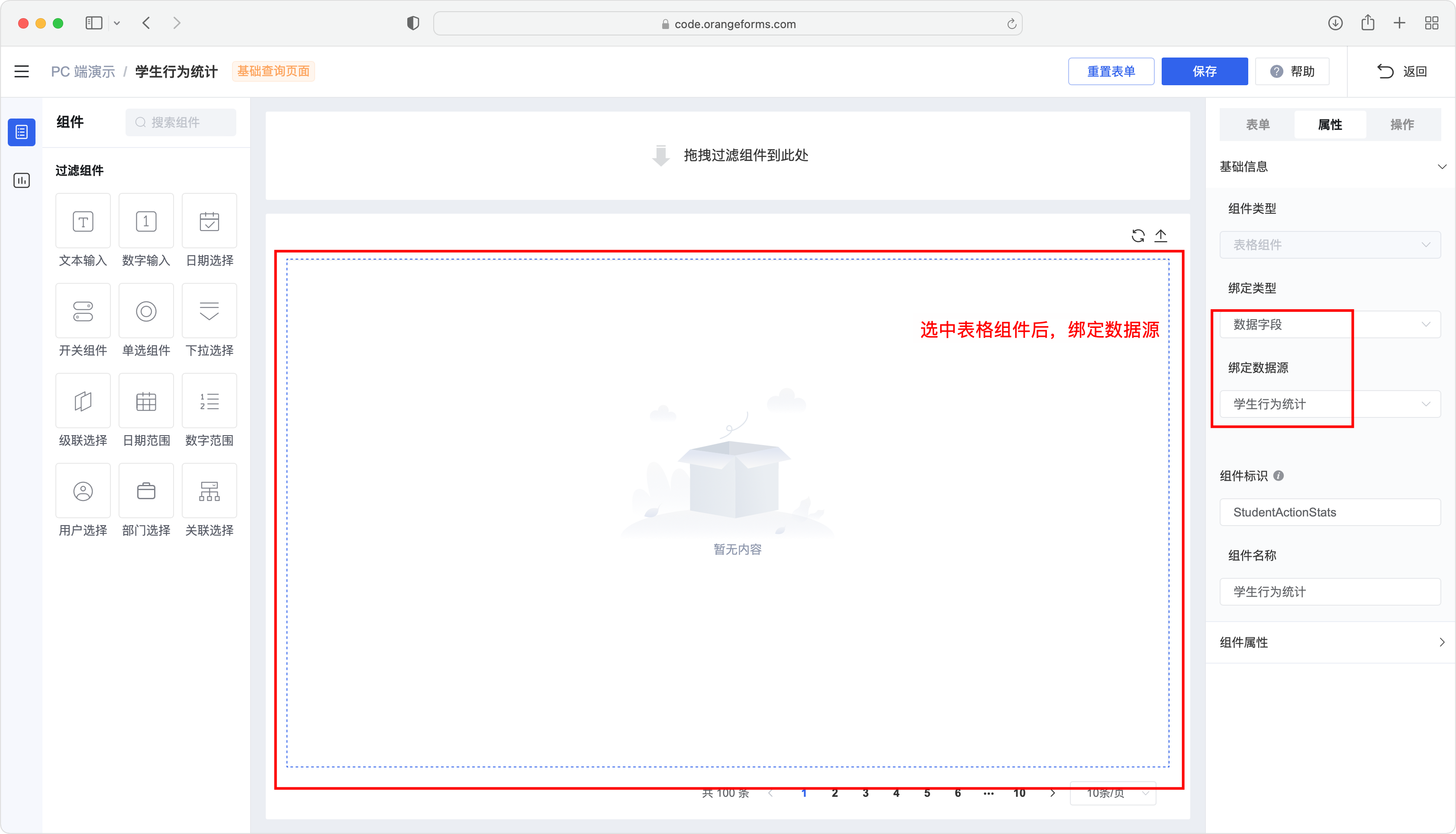Click the browser address bar

pyautogui.click(x=728, y=23)
